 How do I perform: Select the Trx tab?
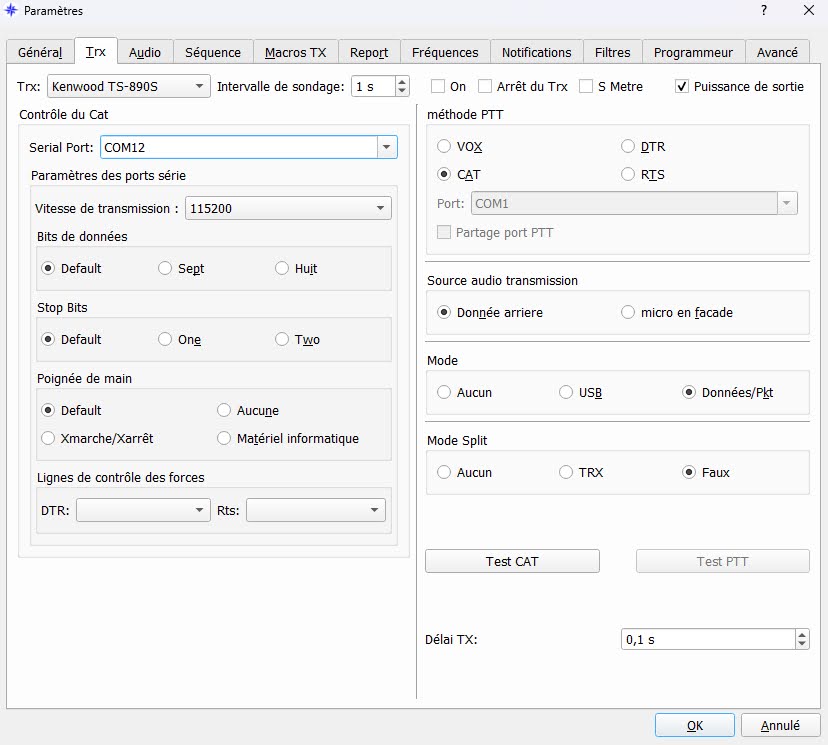pos(96,51)
